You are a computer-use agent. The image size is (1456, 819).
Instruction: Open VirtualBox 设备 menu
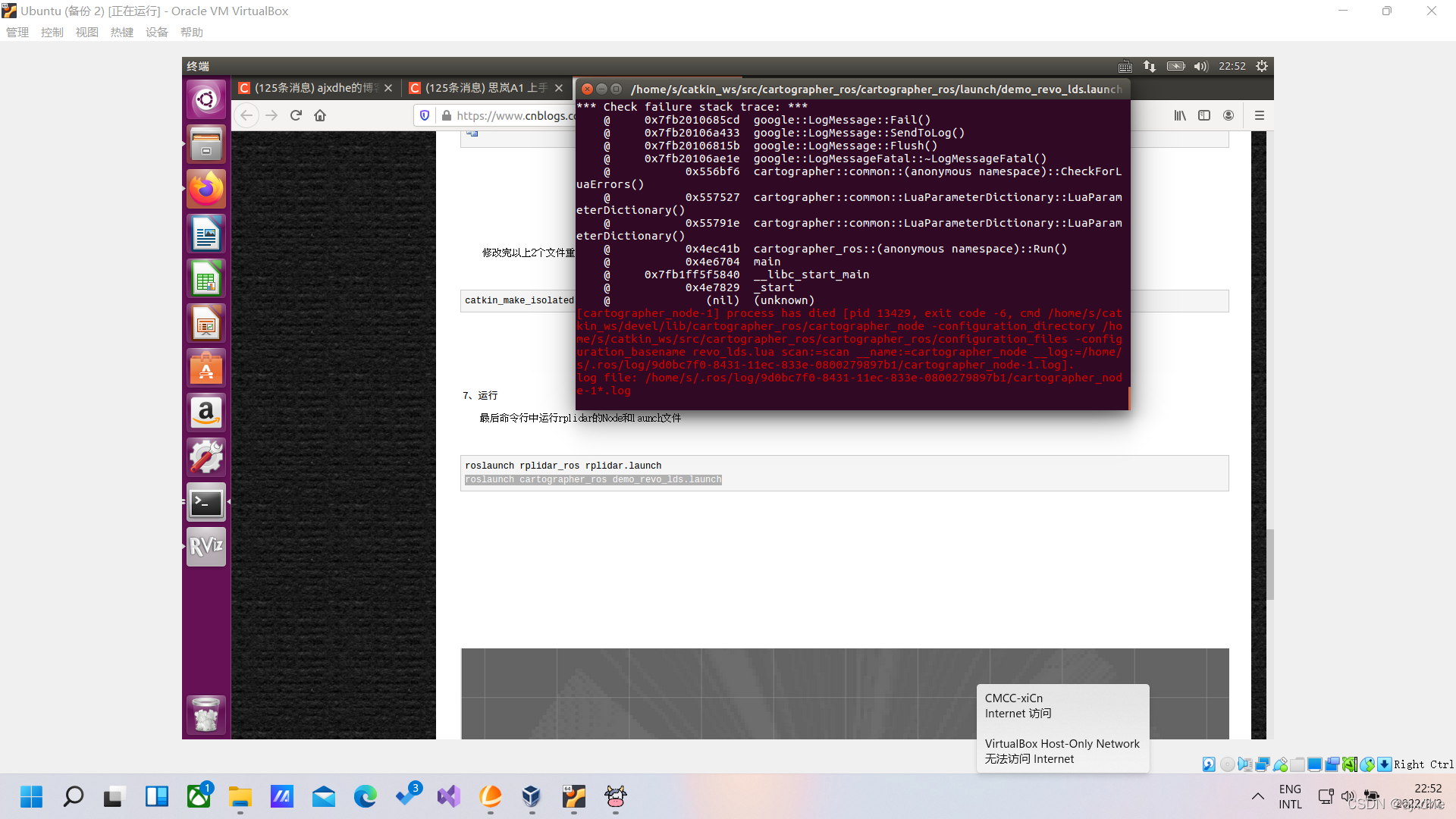[x=156, y=32]
